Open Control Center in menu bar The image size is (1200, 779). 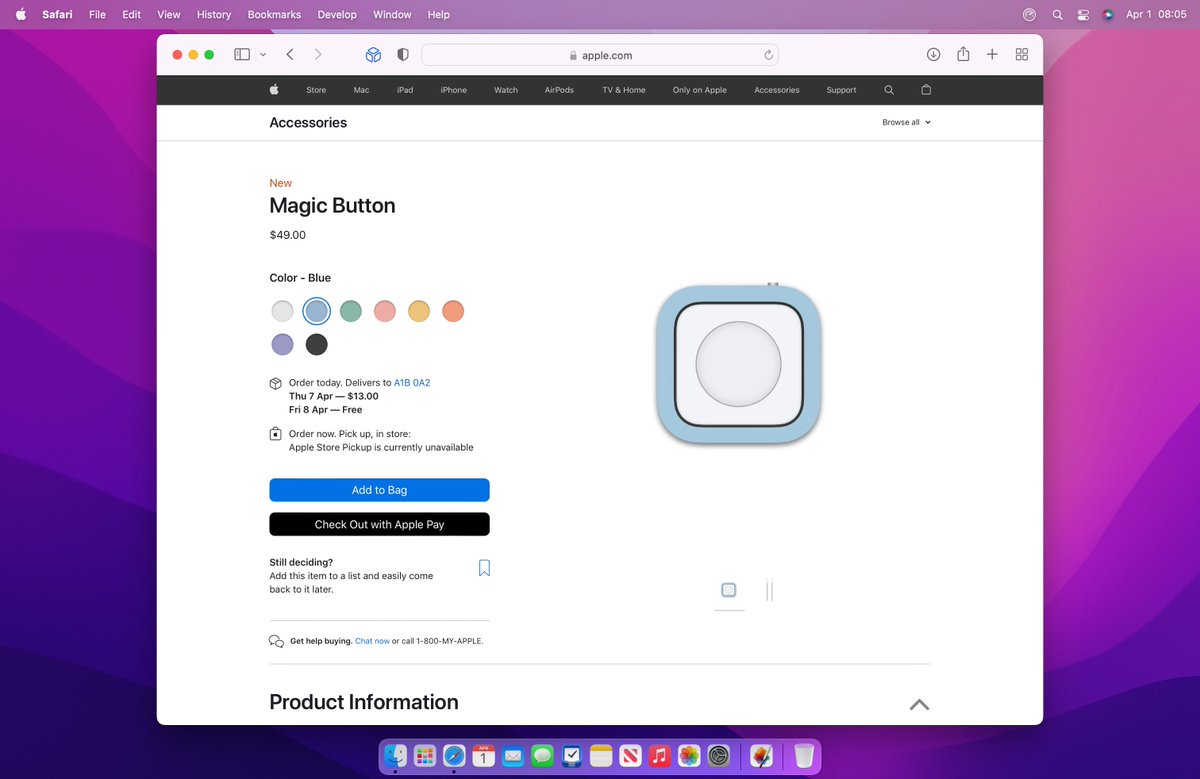point(1083,15)
